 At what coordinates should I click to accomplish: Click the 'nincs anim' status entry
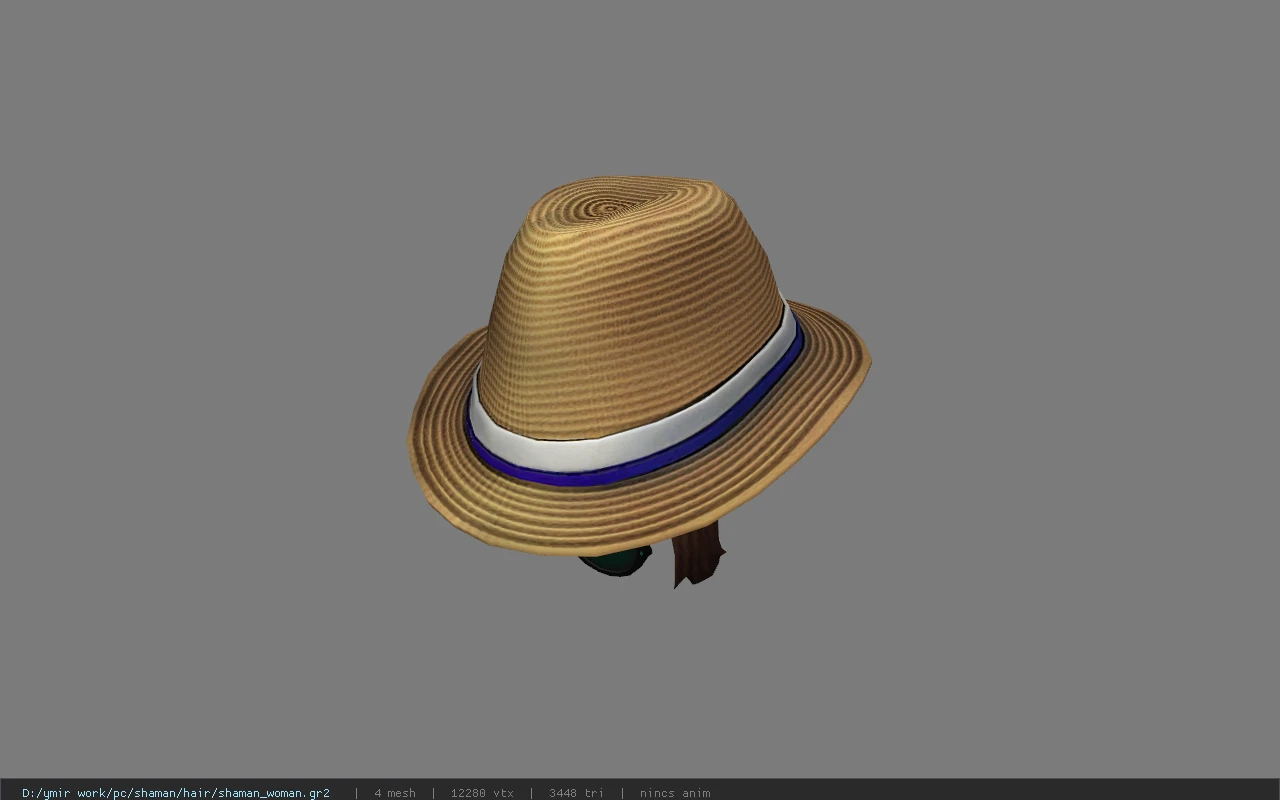[x=675, y=793]
